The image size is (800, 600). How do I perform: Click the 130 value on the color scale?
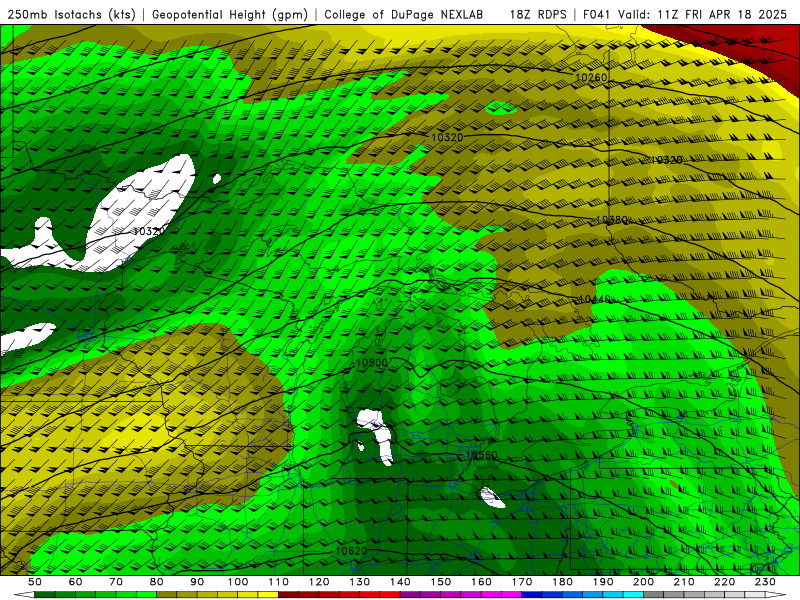tap(360, 582)
